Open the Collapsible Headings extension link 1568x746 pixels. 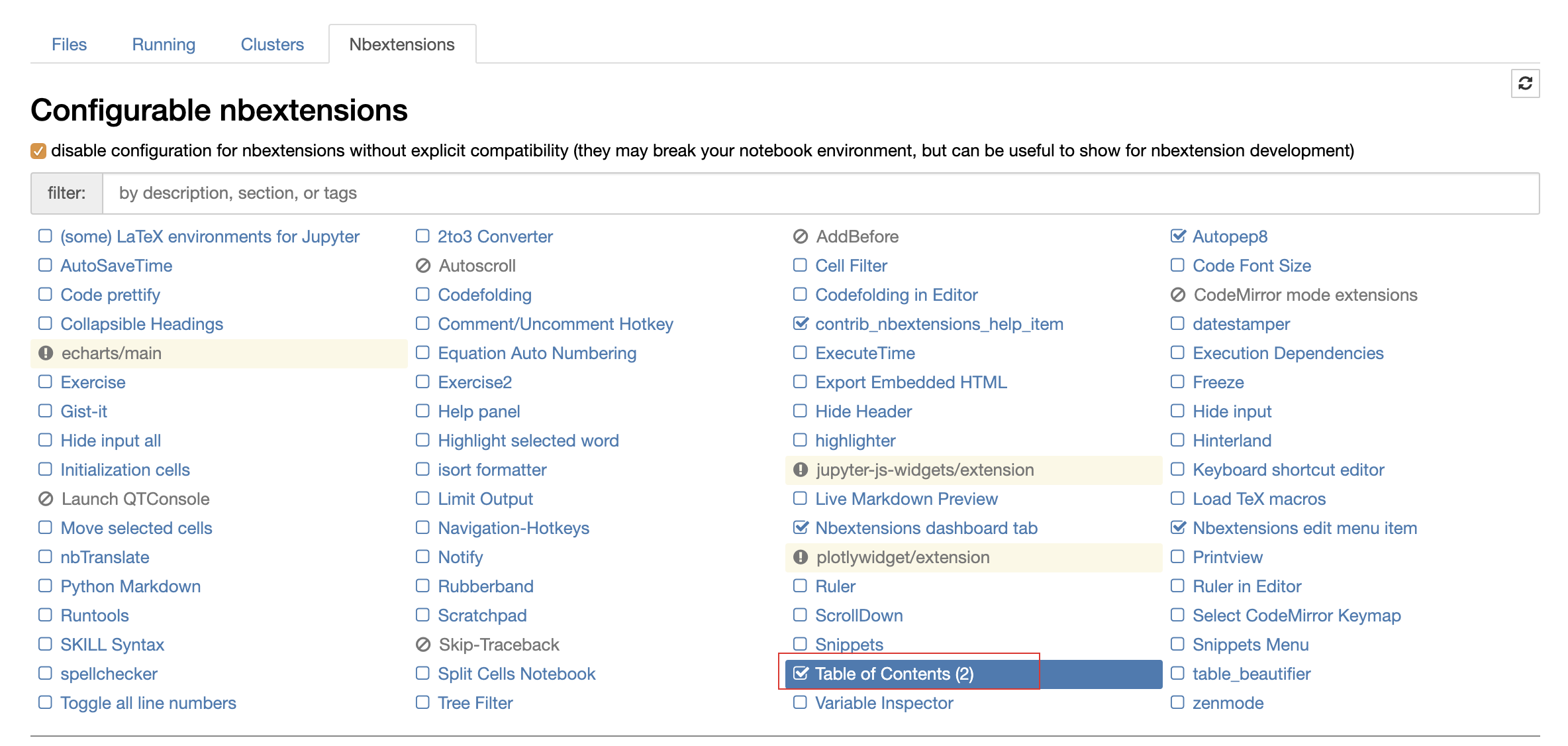pos(142,324)
